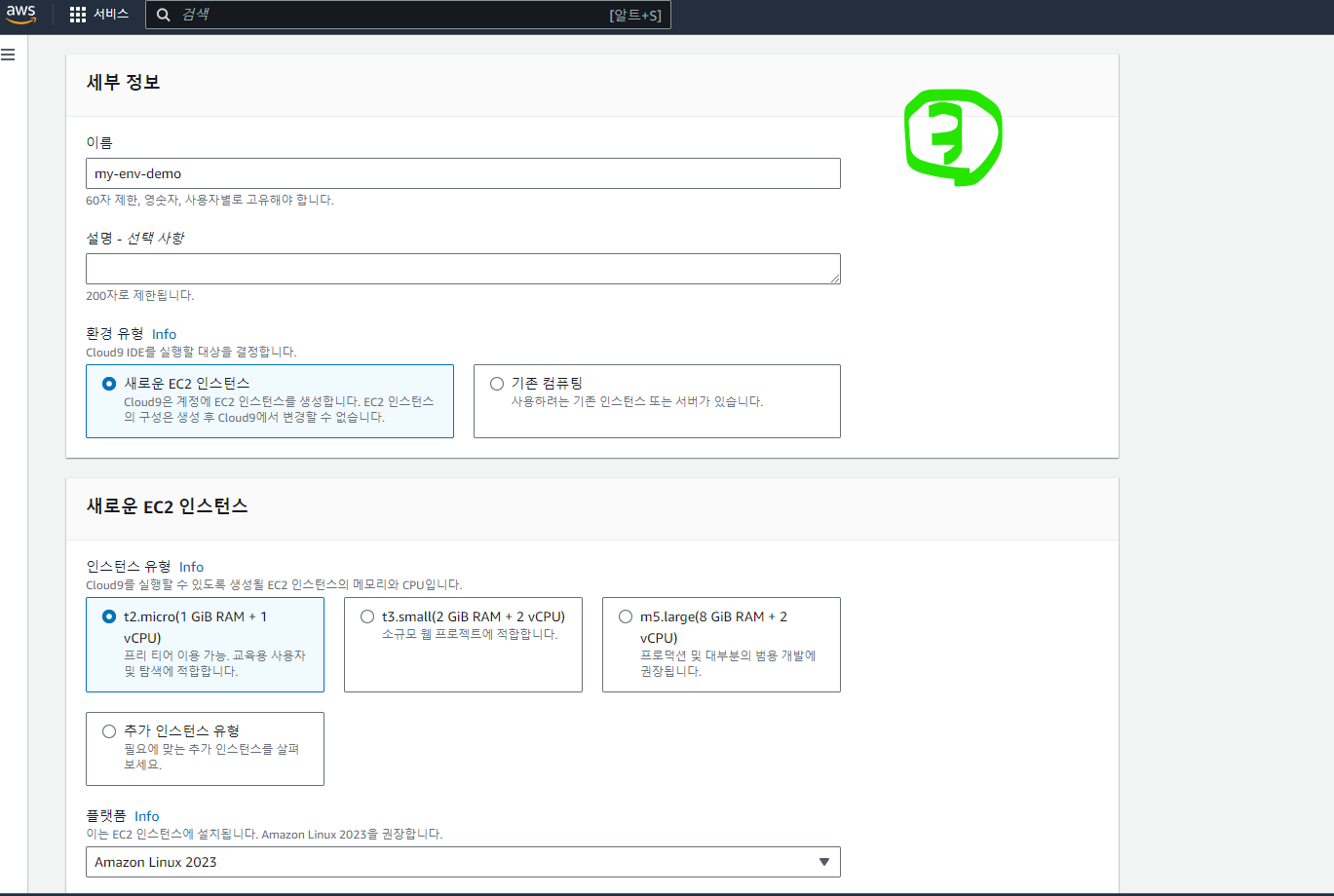Open the 서비스 grid menu icon
Screen dimensions: 1334x896
tap(78, 15)
